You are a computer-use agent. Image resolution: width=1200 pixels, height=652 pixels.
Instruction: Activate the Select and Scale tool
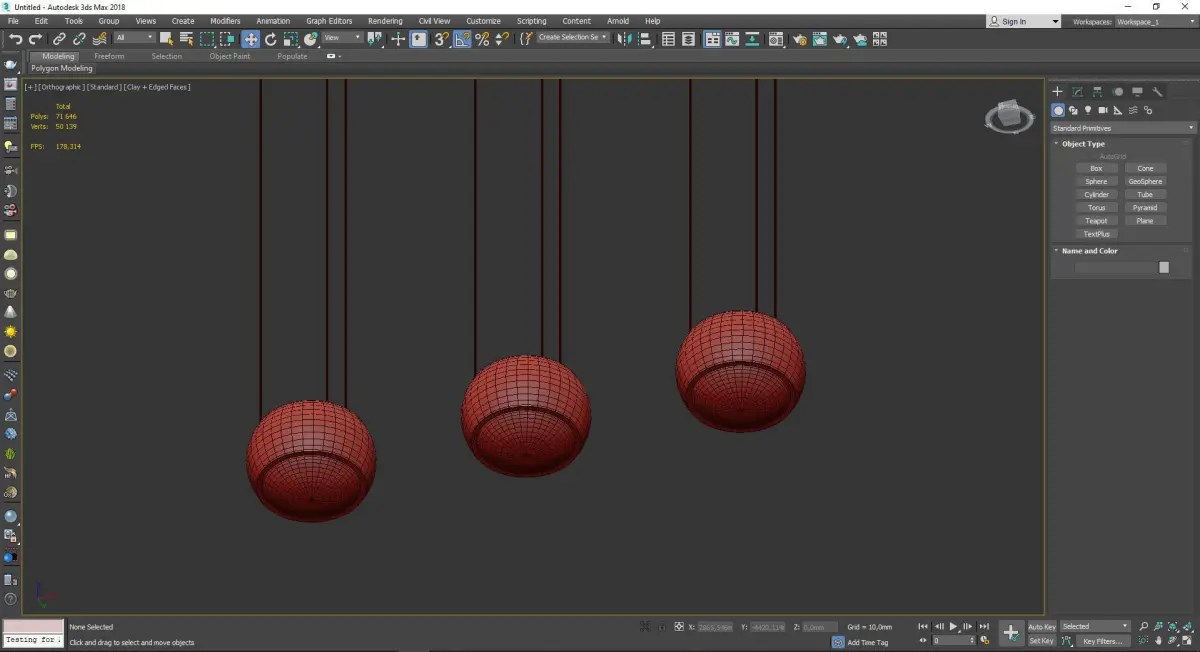pyautogui.click(x=290, y=39)
